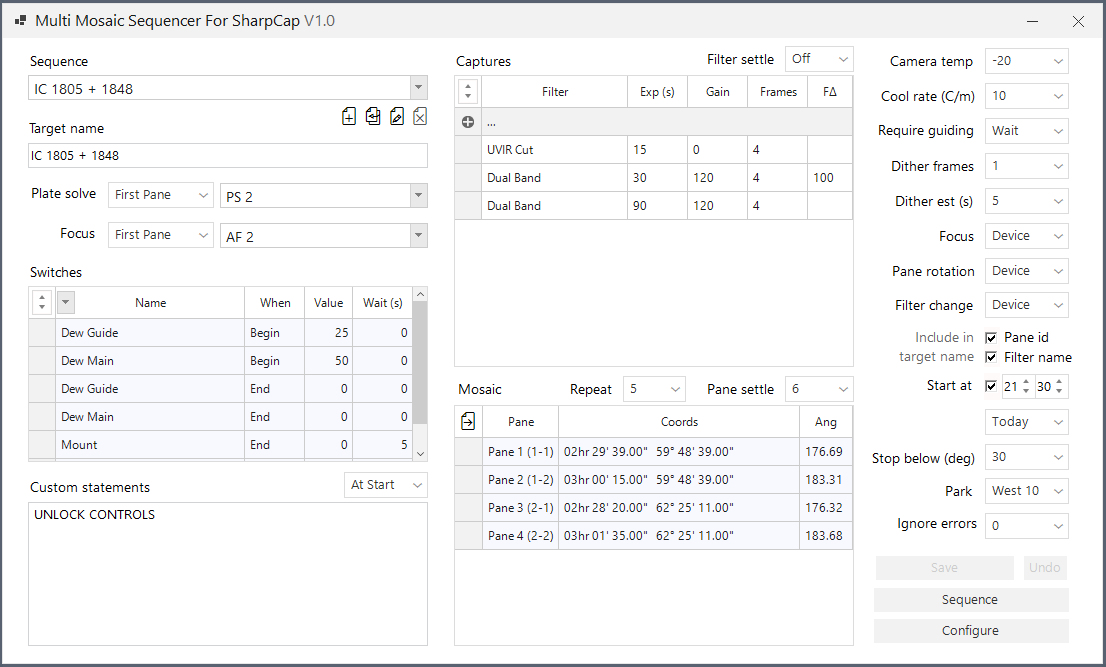The width and height of the screenshot is (1106, 667).
Task: Rename sequence using the pencil icon
Action: 397,116
